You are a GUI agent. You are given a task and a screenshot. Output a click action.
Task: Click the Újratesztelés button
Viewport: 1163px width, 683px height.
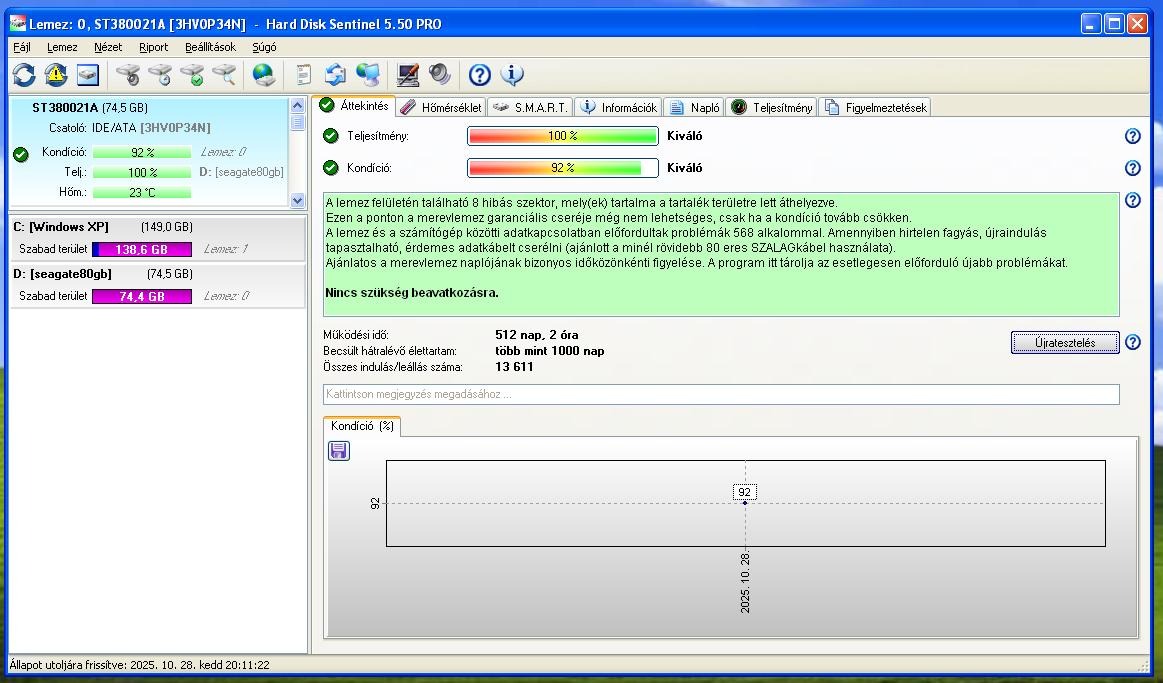pyautogui.click(x=1065, y=343)
